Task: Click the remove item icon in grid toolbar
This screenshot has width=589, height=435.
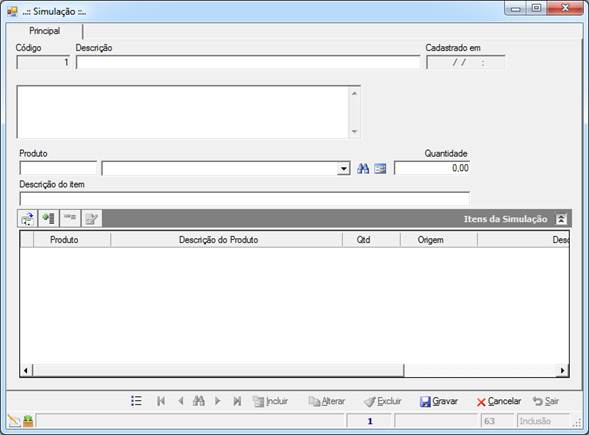Action: tap(70, 219)
